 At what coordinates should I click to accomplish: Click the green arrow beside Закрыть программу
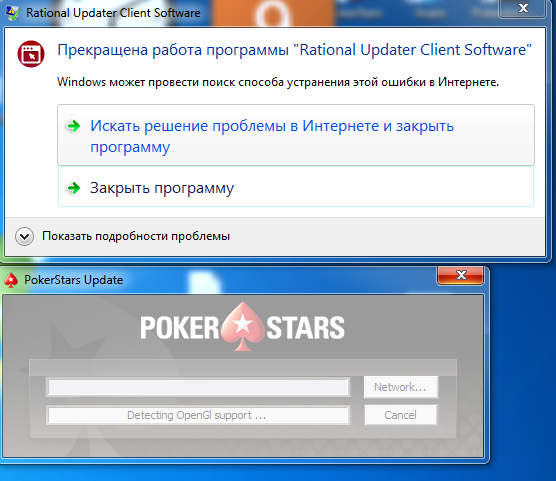pyautogui.click(x=74, y=188)
